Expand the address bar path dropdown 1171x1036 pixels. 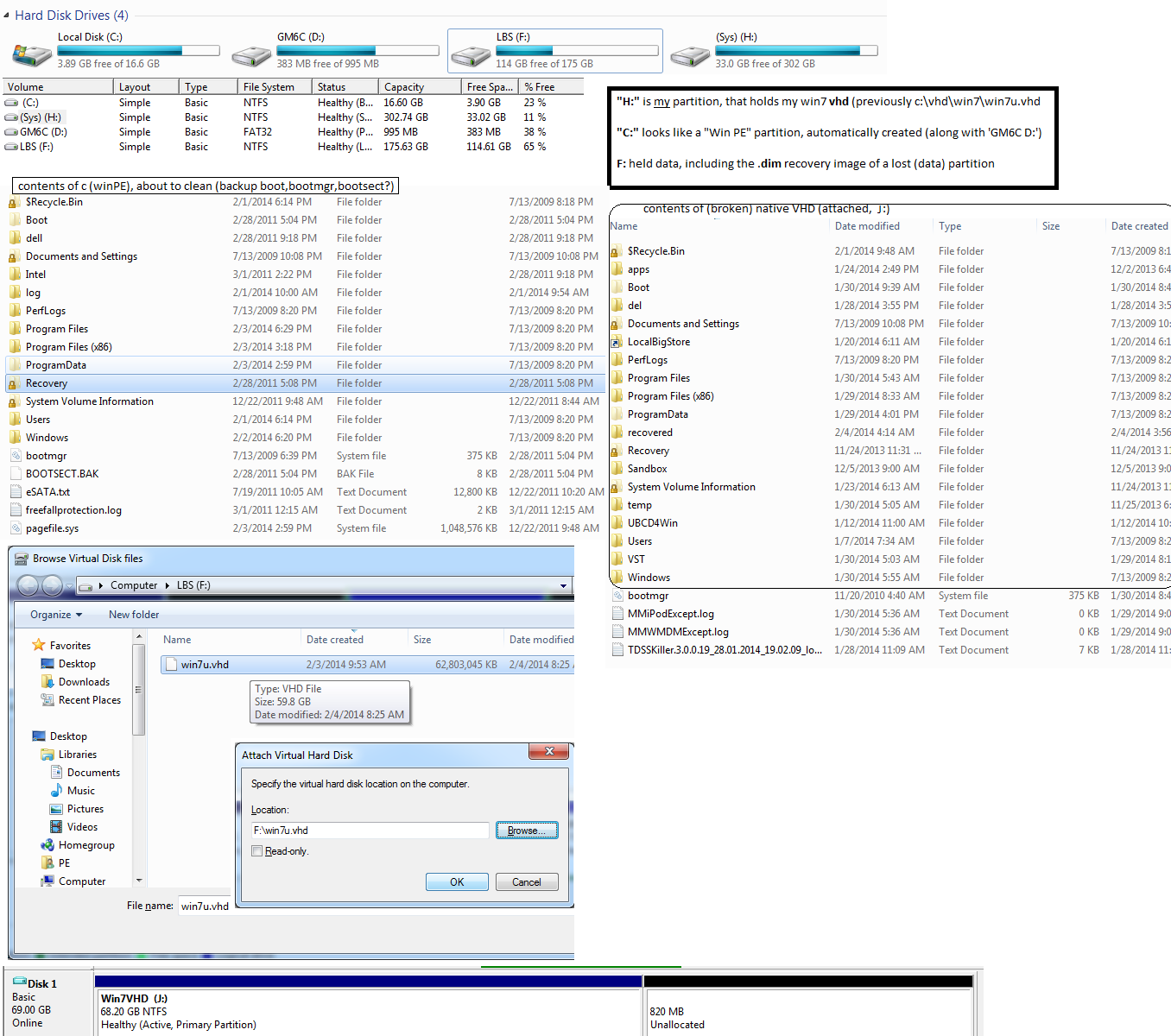coord(564,585)
